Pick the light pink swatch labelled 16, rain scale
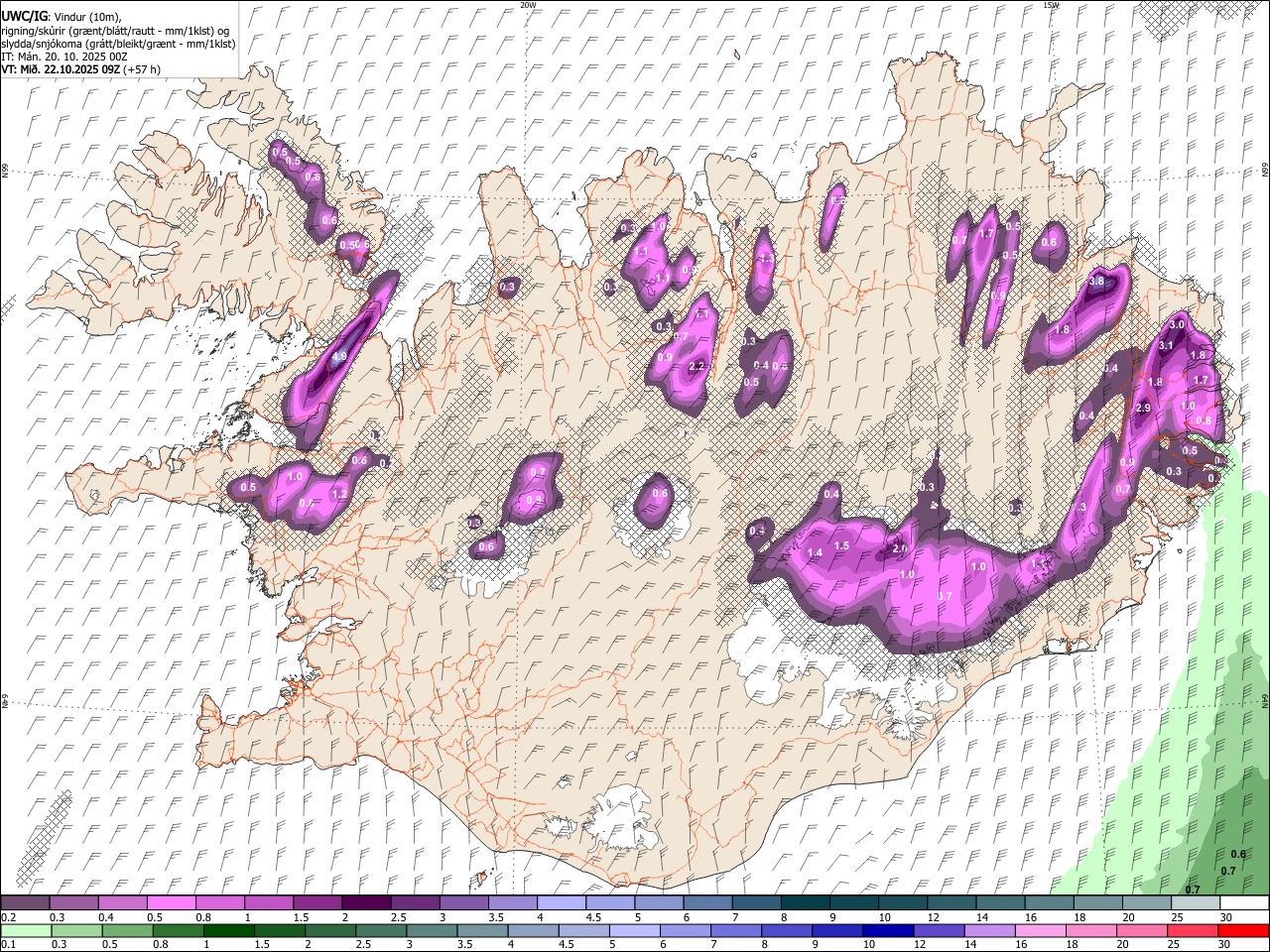The width and height of the screenshot is (1270, 952). (1040, 930)
